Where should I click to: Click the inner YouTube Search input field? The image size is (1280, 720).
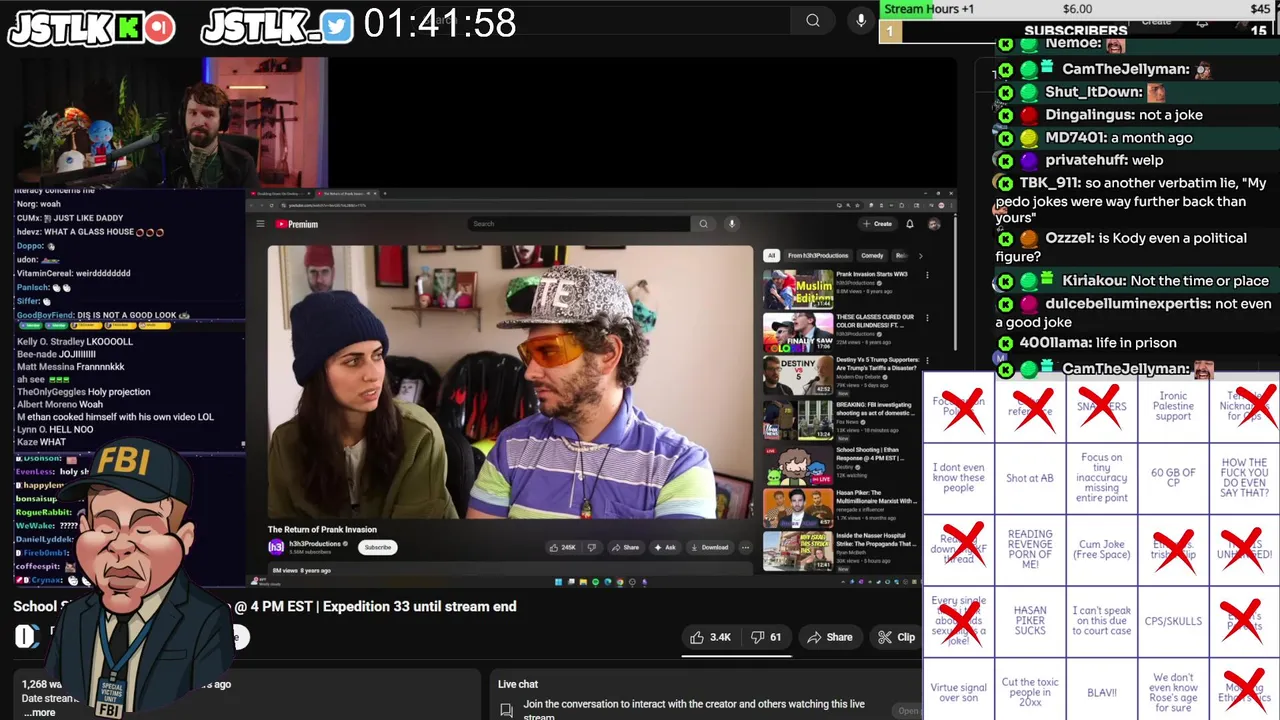580,224
